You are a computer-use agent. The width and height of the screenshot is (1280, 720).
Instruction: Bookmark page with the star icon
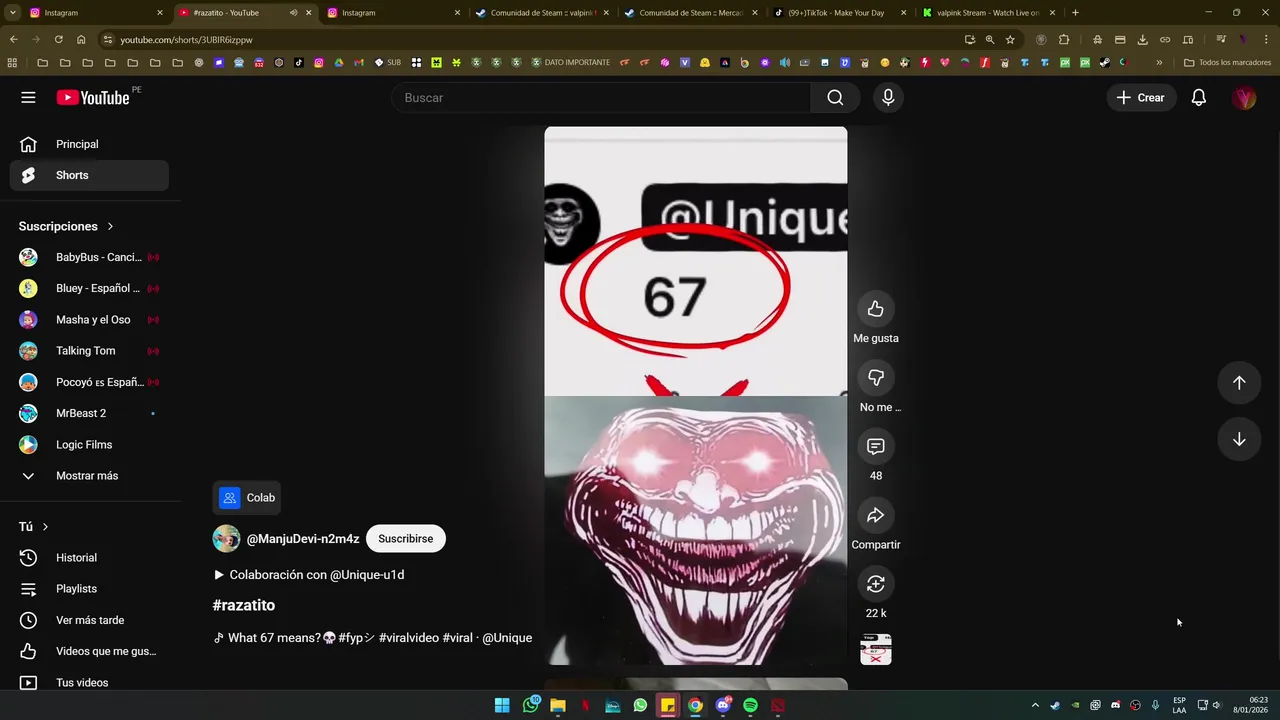[1010, 40]
